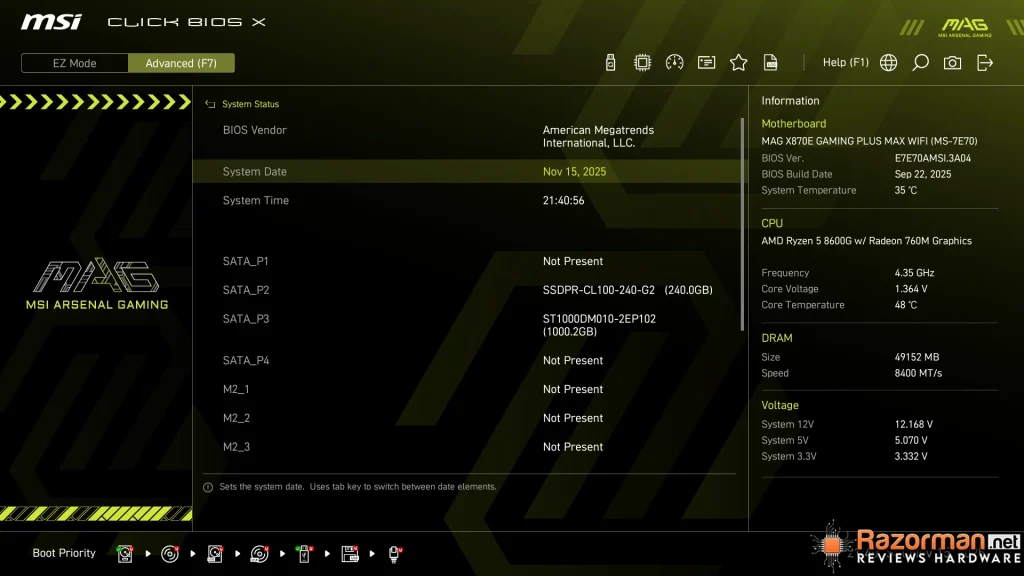Select the USB floppy boot device icon
This screenshot has width=1024, height=576.
pos(349,554)
